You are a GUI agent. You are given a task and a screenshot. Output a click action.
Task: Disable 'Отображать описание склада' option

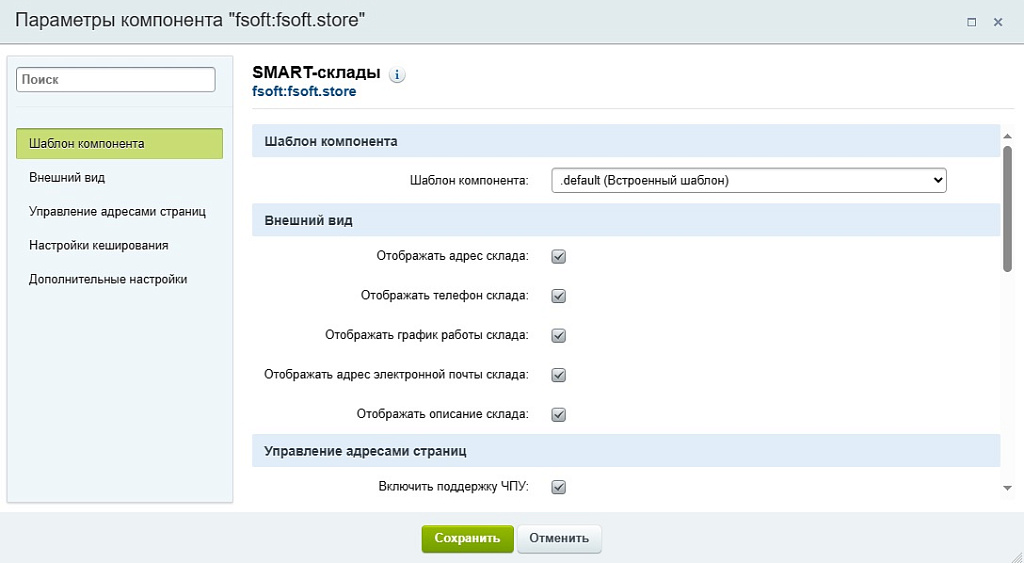(x=559, y=414)
